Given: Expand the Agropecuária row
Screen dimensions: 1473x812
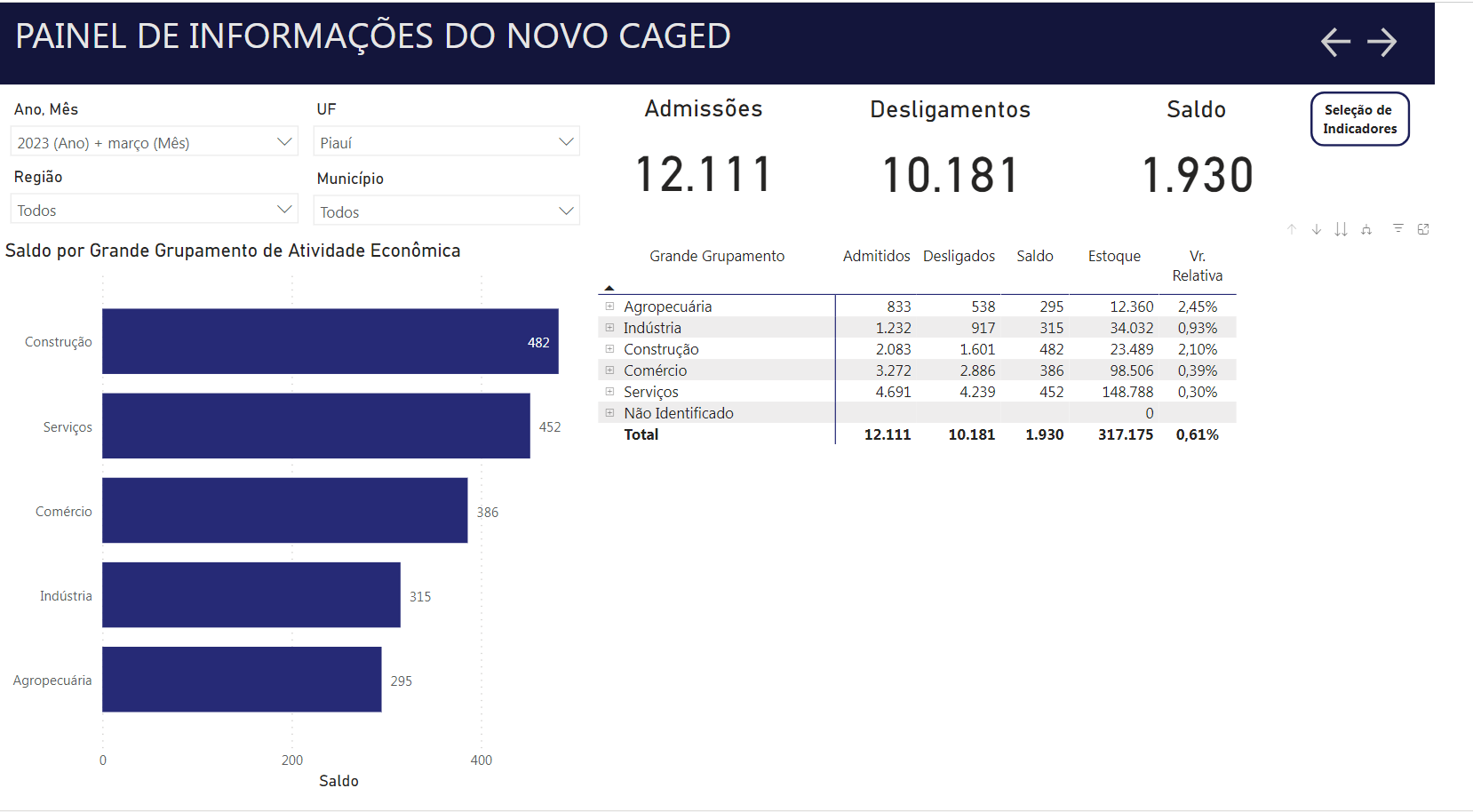Looking at the screenshot, I should [x=609, y=306].
